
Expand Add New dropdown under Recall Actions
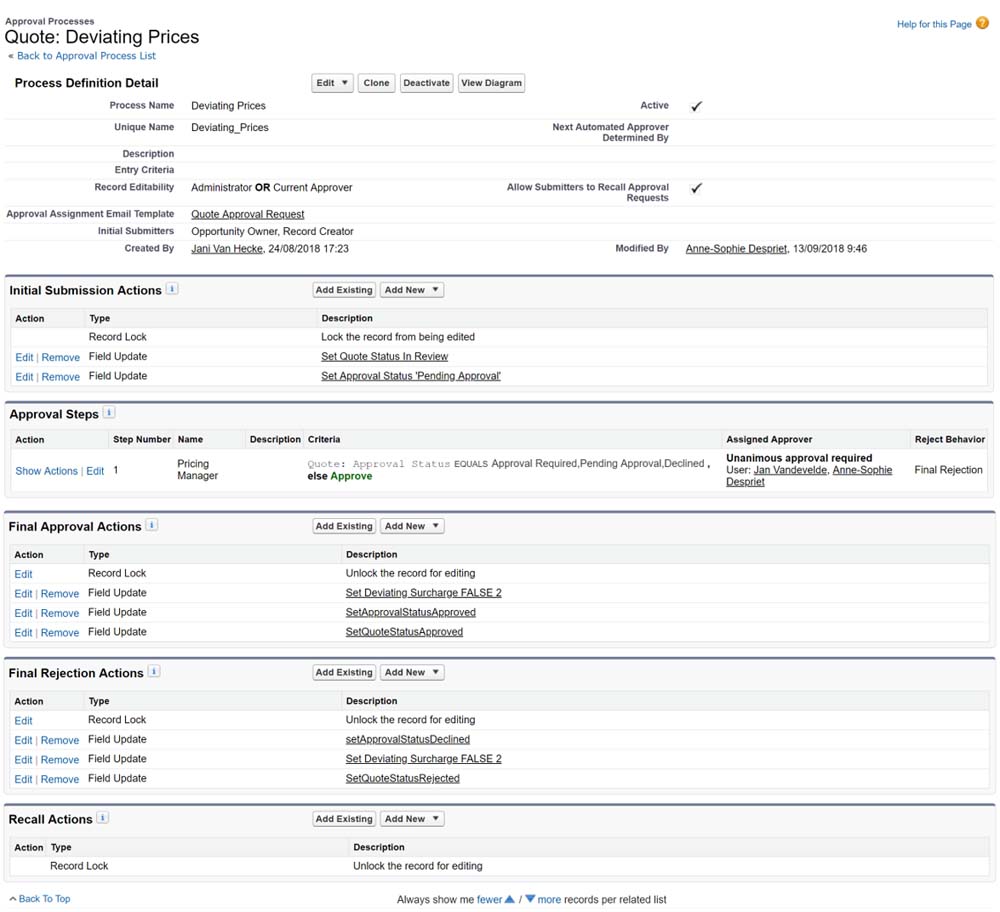(412, 819)
